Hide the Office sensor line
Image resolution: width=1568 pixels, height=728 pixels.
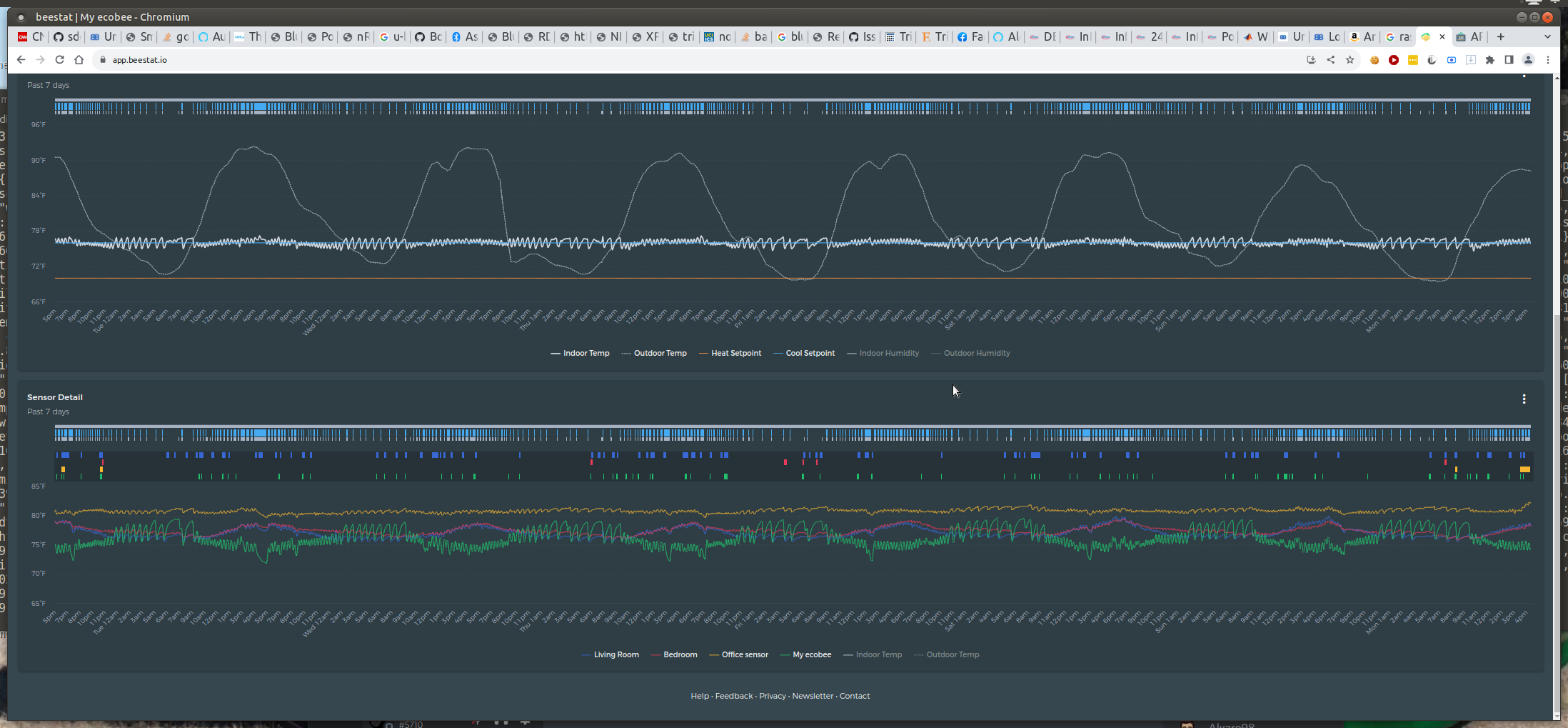744,654
